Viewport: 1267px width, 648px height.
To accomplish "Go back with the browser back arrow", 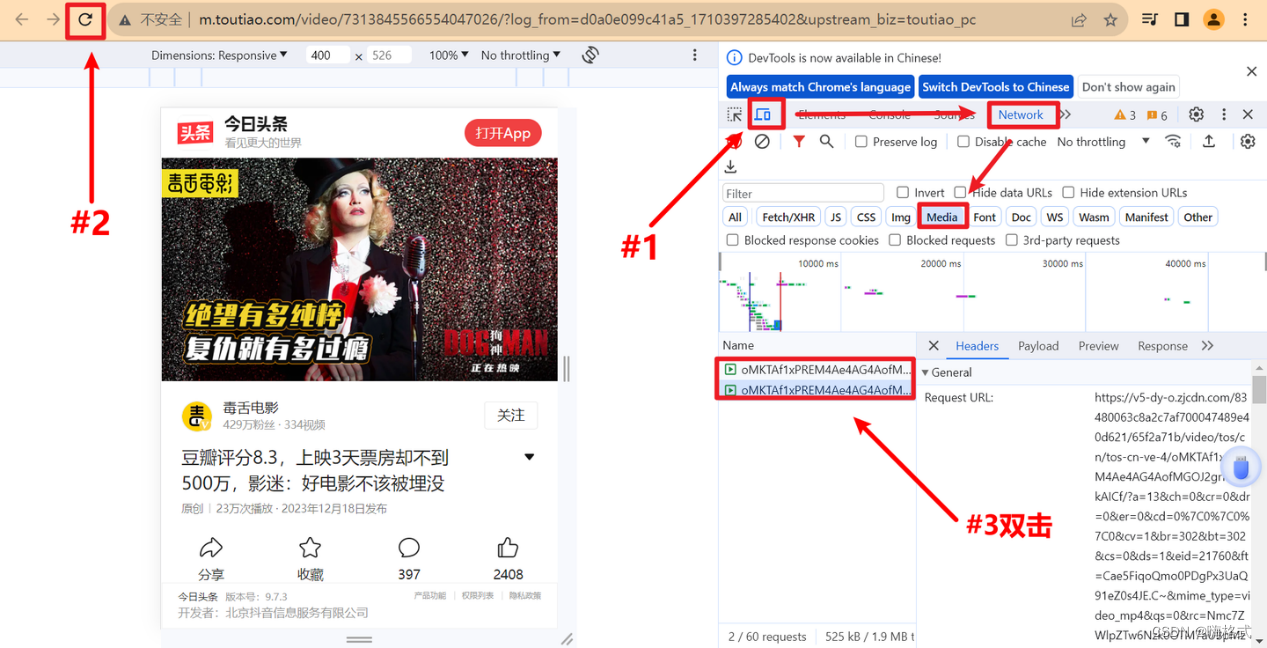I will [x=21, y=19].
